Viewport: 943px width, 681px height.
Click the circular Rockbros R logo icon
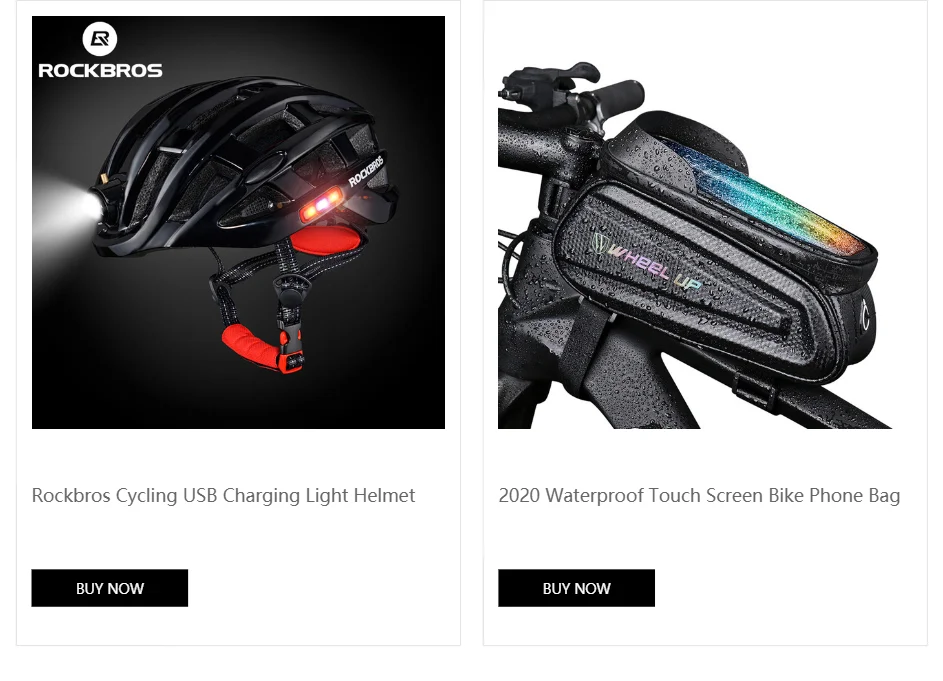pos(99,39)
